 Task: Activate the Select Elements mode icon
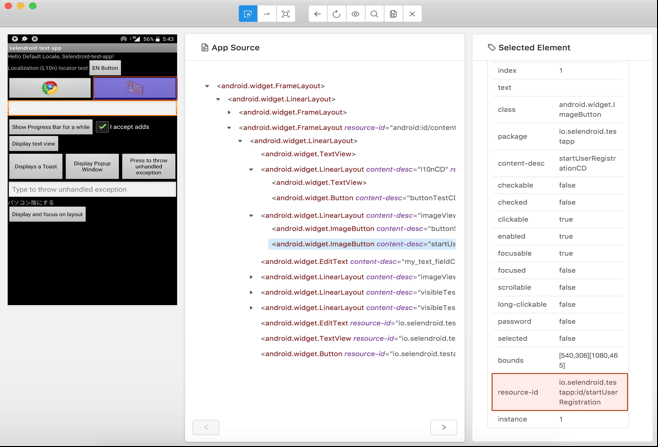pyautogui.click(x=248, y=14)
